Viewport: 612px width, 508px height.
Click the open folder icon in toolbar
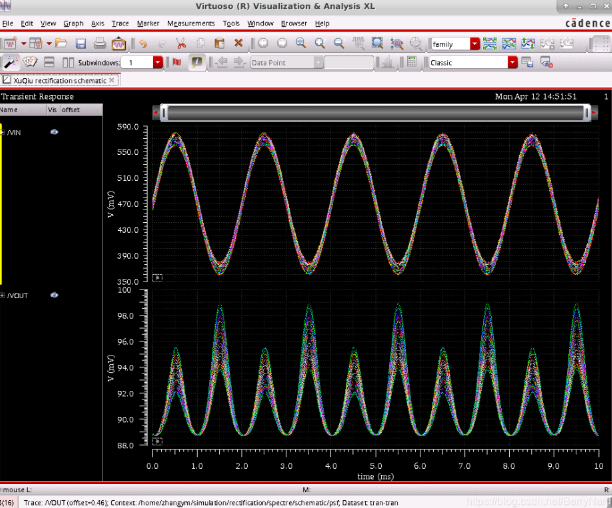click(61, 44)
